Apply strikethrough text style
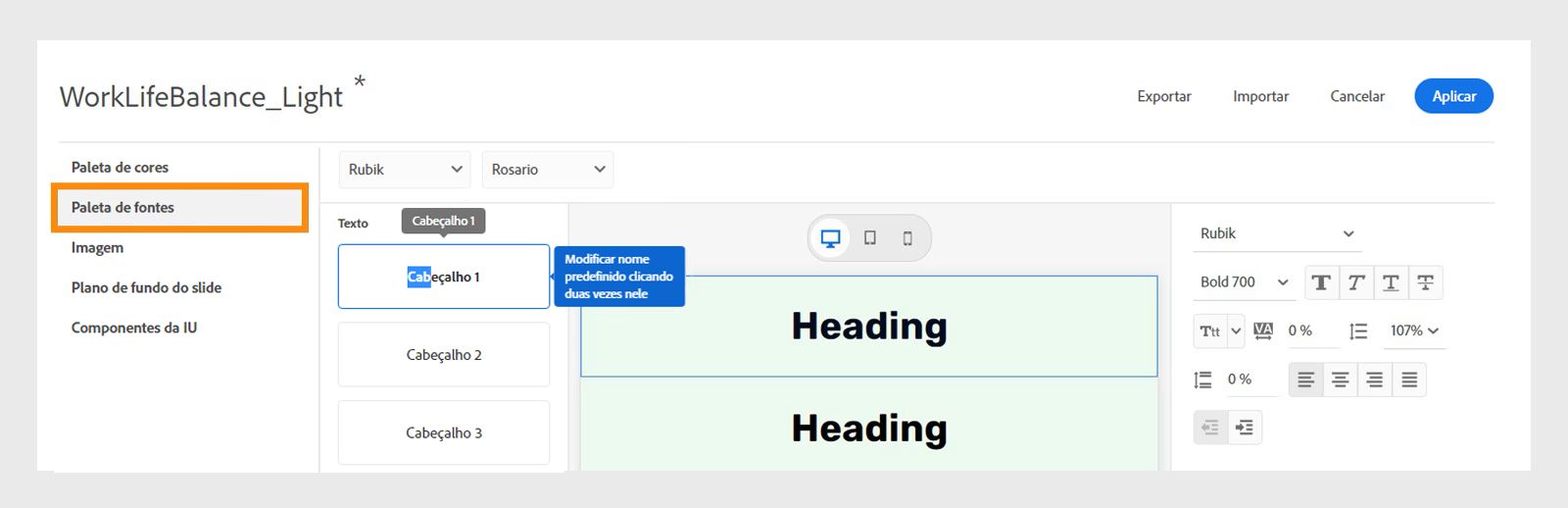This screenshot has height=508, width=1568. click(x=1426, y=282)
